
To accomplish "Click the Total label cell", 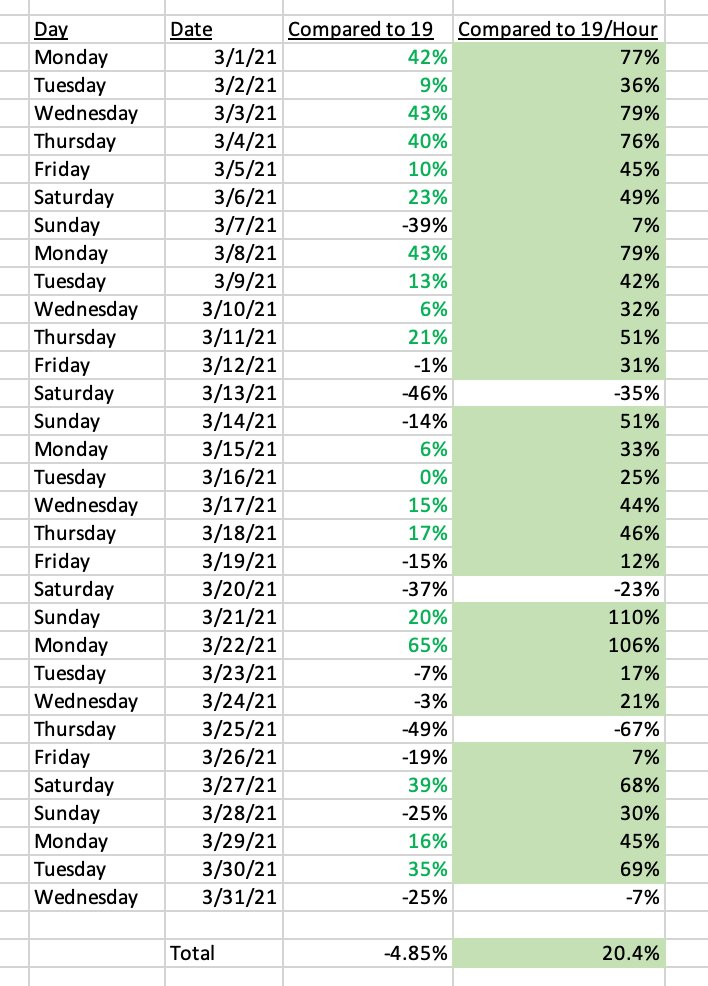I will (x=224, y=953).
